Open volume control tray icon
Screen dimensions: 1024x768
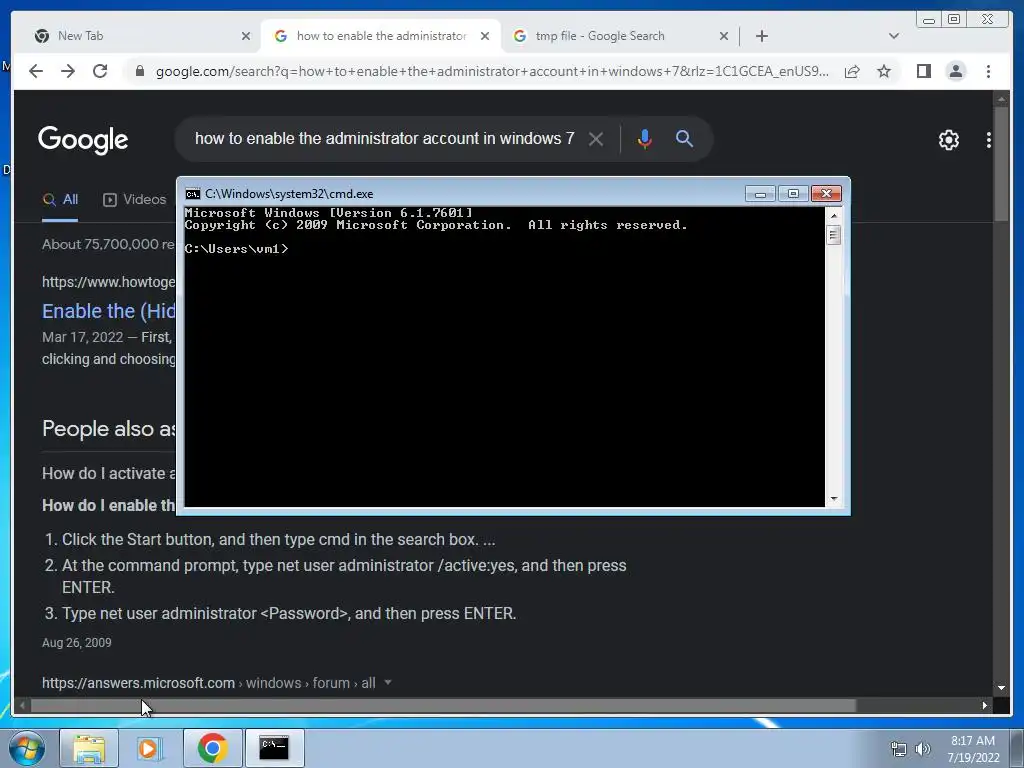tap(922, 750)
